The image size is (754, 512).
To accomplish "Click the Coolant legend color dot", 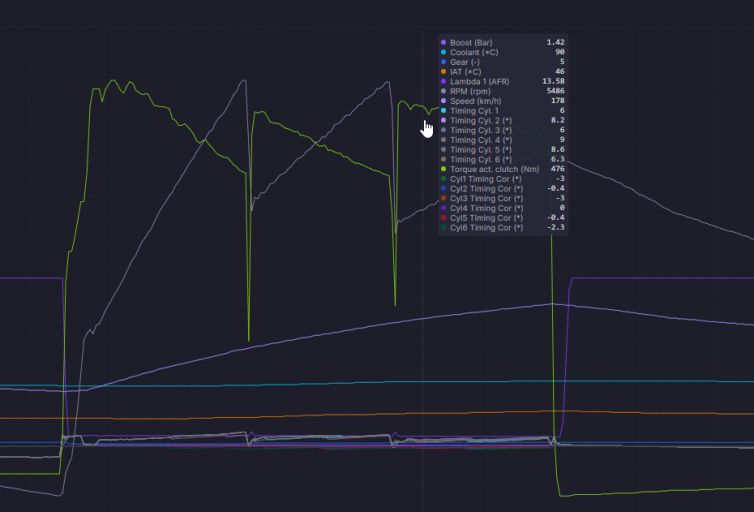I will 443,52.
